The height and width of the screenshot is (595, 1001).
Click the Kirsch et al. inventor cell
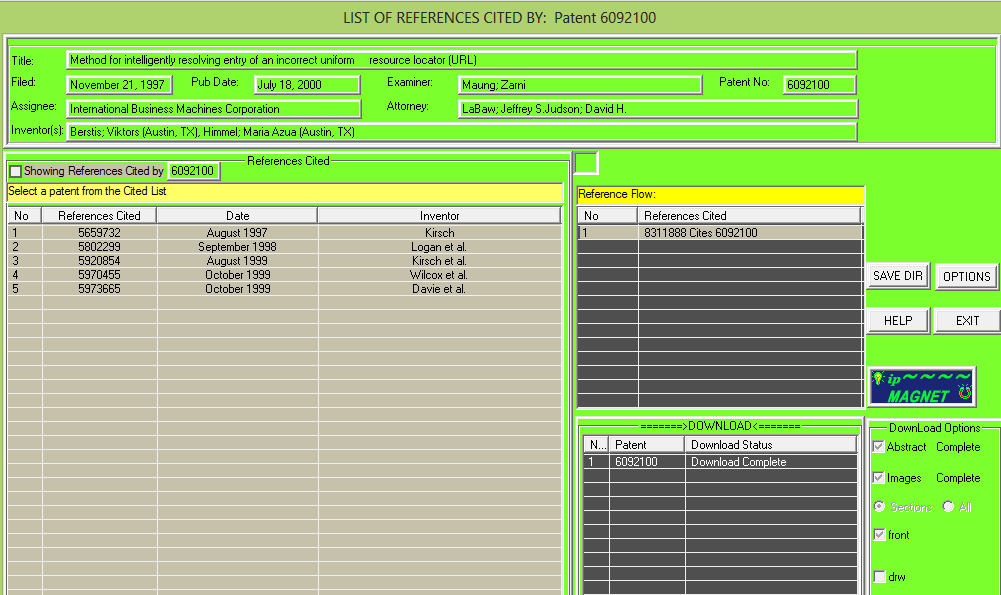coord(439,261)
